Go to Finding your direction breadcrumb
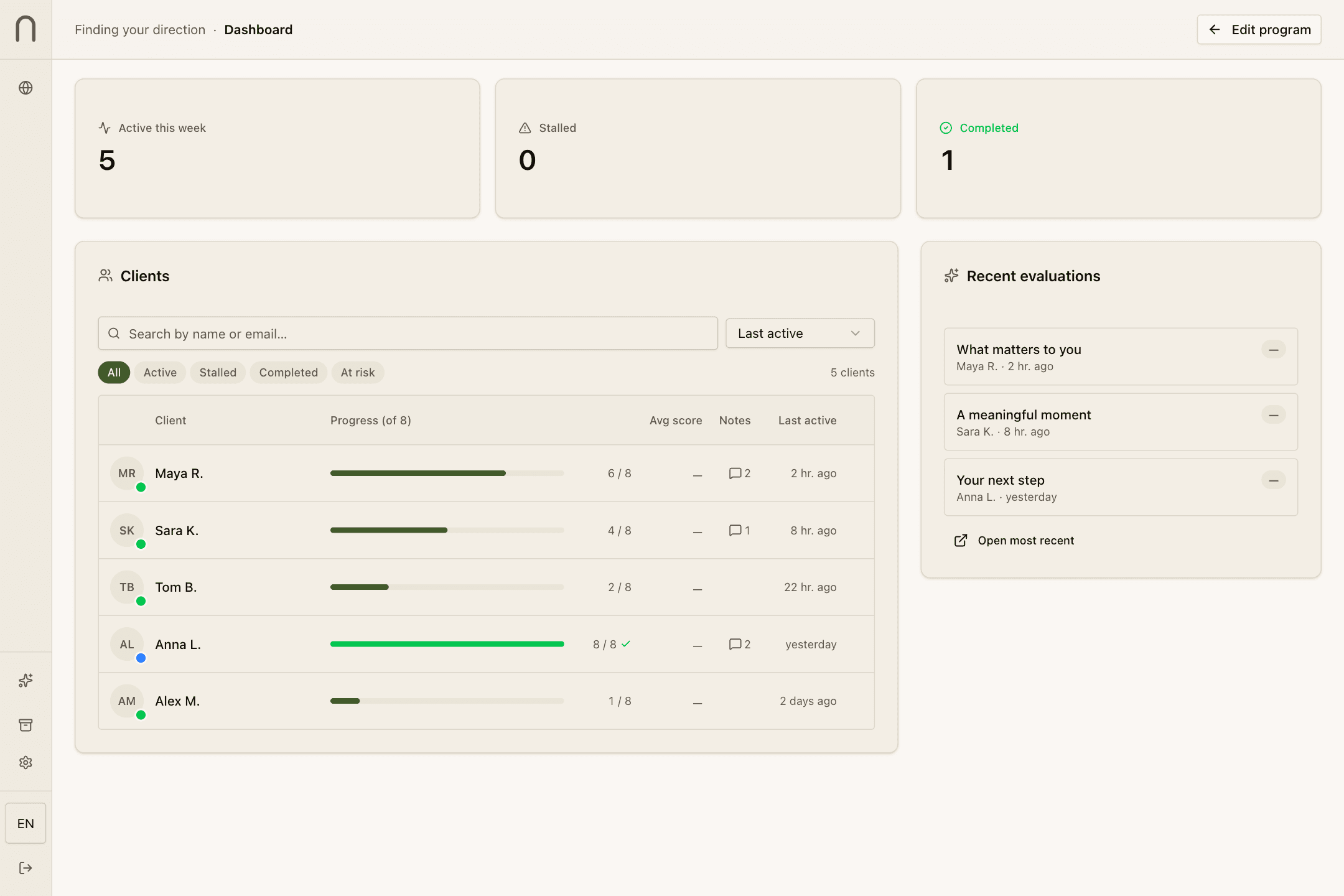 140,30
